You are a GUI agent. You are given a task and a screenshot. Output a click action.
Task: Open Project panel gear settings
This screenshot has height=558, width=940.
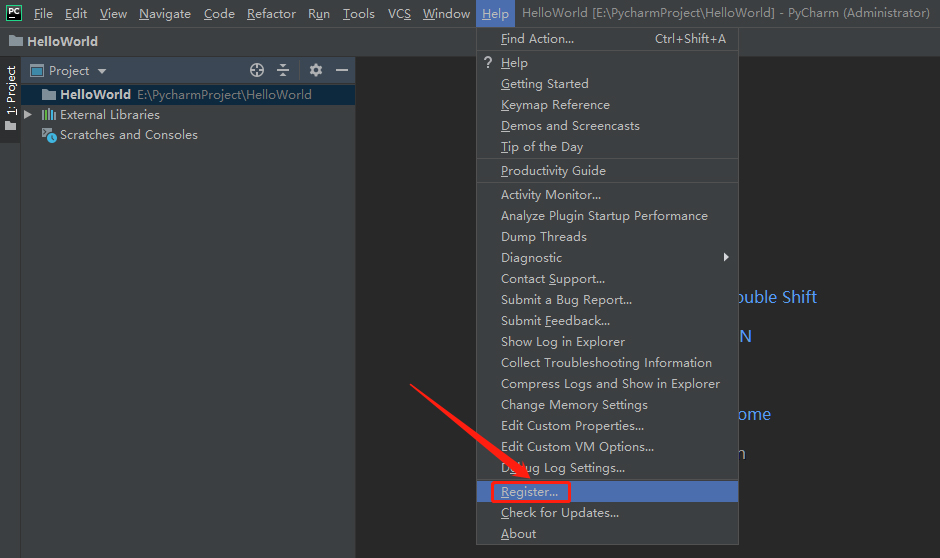316,70
